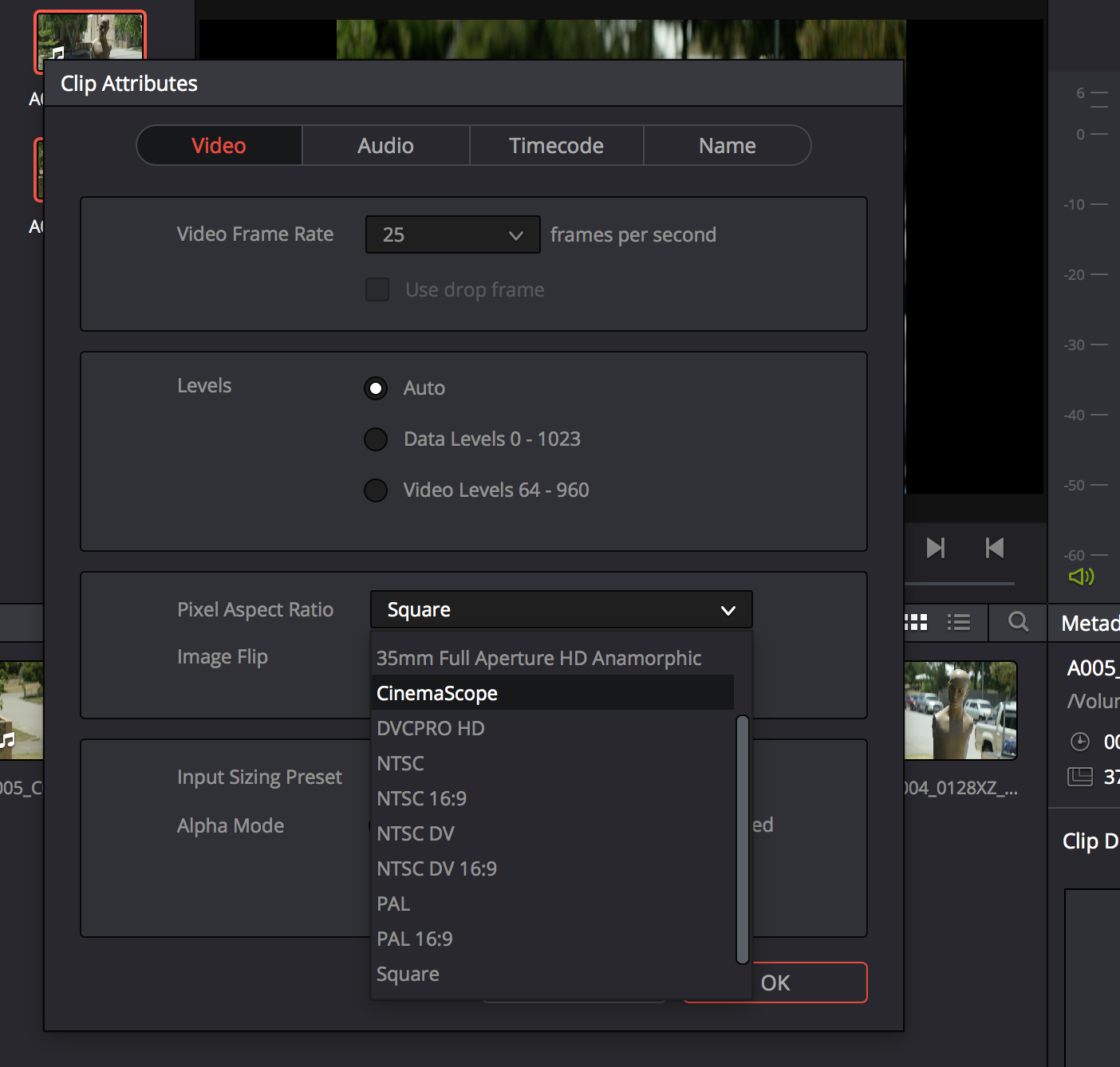Open the Timecode tab
This screenshot has height=1067, width=1120.
[x=556, y=146]
